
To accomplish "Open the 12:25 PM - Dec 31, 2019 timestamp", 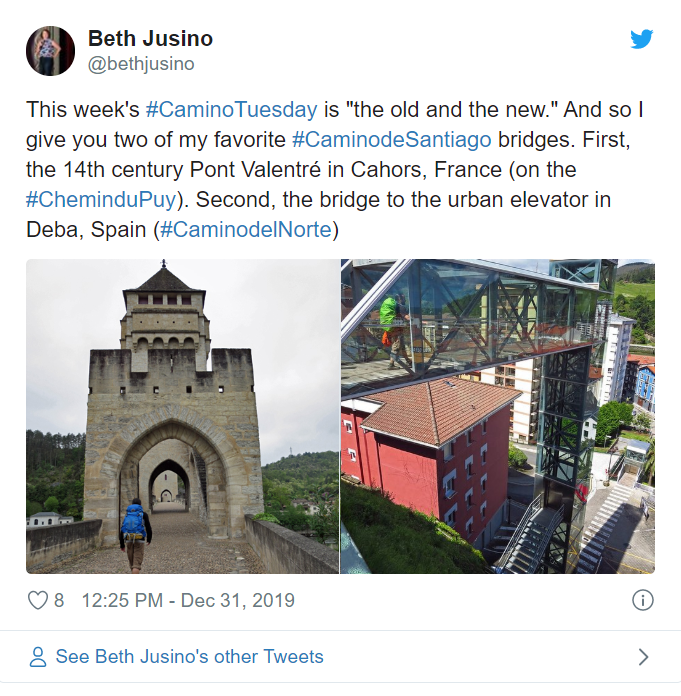I will pyautogui.click(x=188, y=600).
